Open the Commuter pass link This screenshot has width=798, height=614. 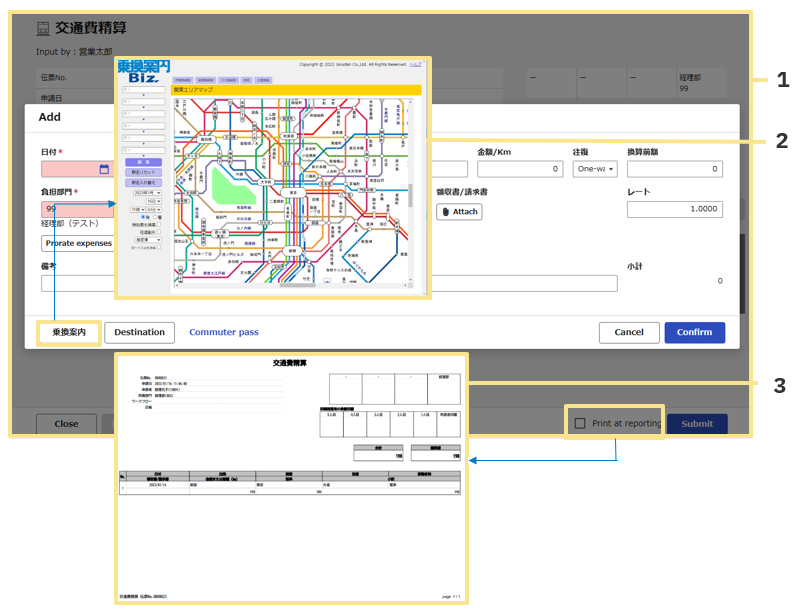tap(224, 332)
